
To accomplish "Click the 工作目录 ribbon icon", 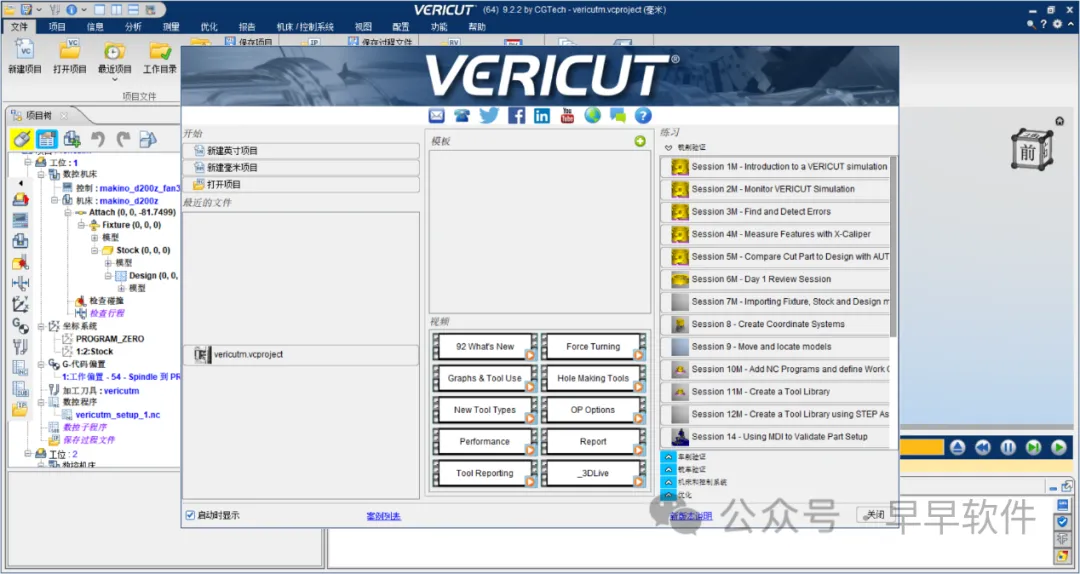I will coord(160,50).
